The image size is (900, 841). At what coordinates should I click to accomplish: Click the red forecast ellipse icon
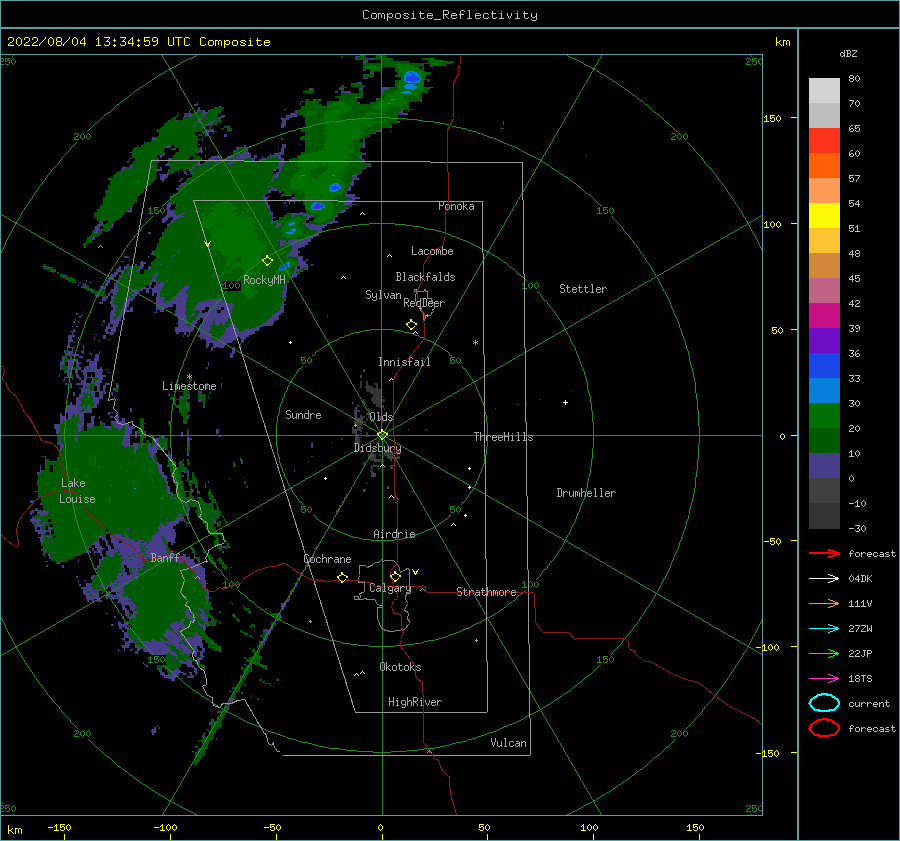coord(824,728)
